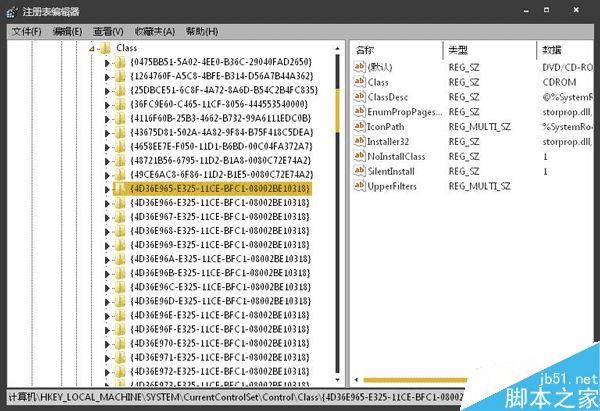Close the Registry Editor window
Screen dimensions: 600x411
576,10
